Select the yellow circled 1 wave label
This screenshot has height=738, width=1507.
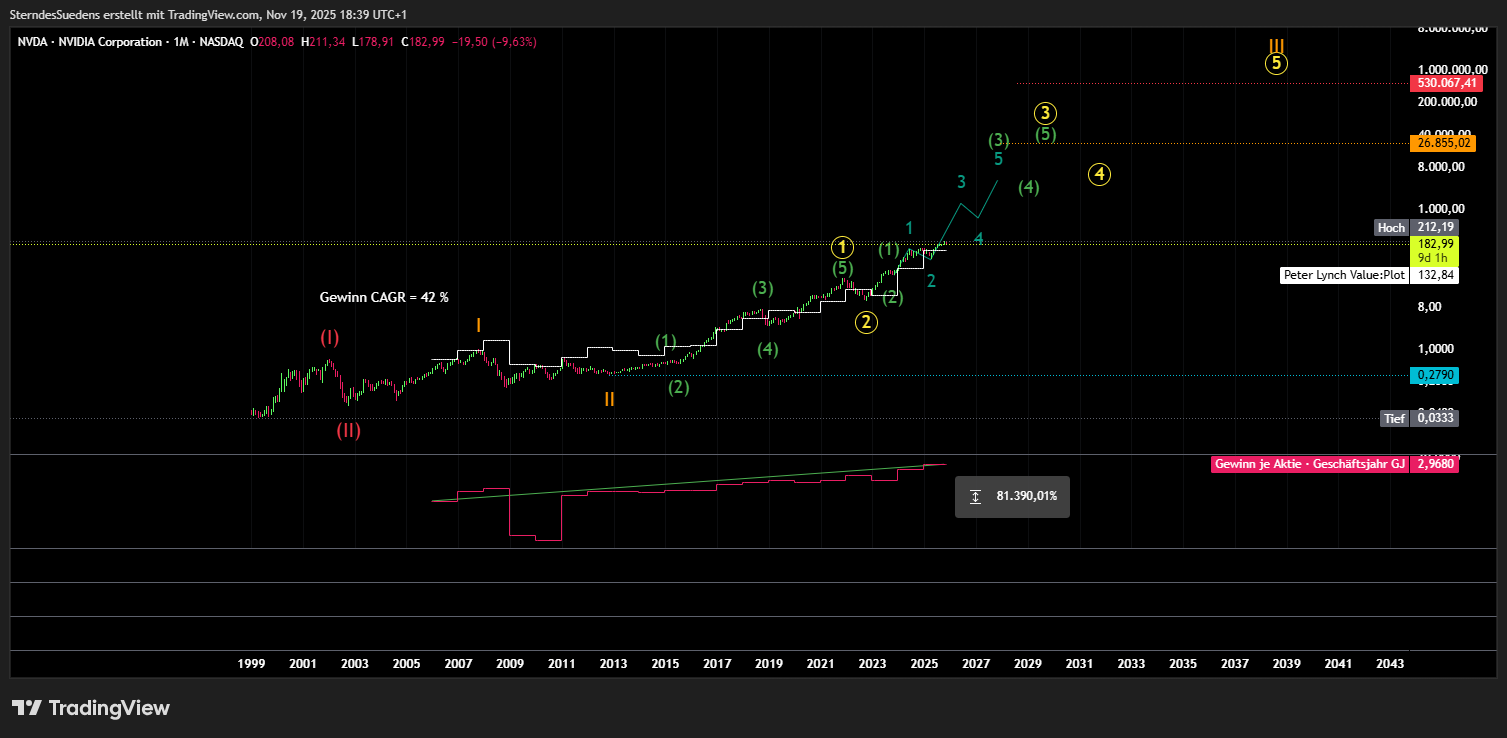coord(843,246)
